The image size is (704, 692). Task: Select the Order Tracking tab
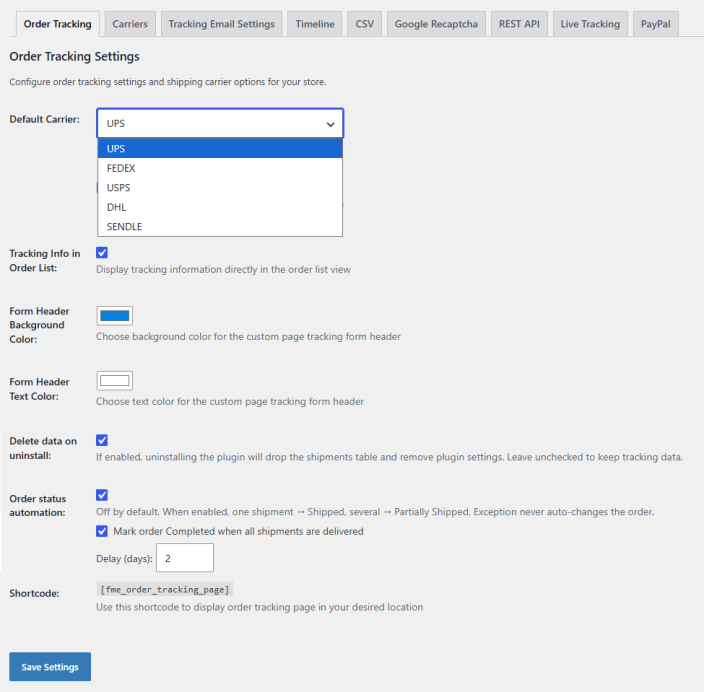pos(57,24)
